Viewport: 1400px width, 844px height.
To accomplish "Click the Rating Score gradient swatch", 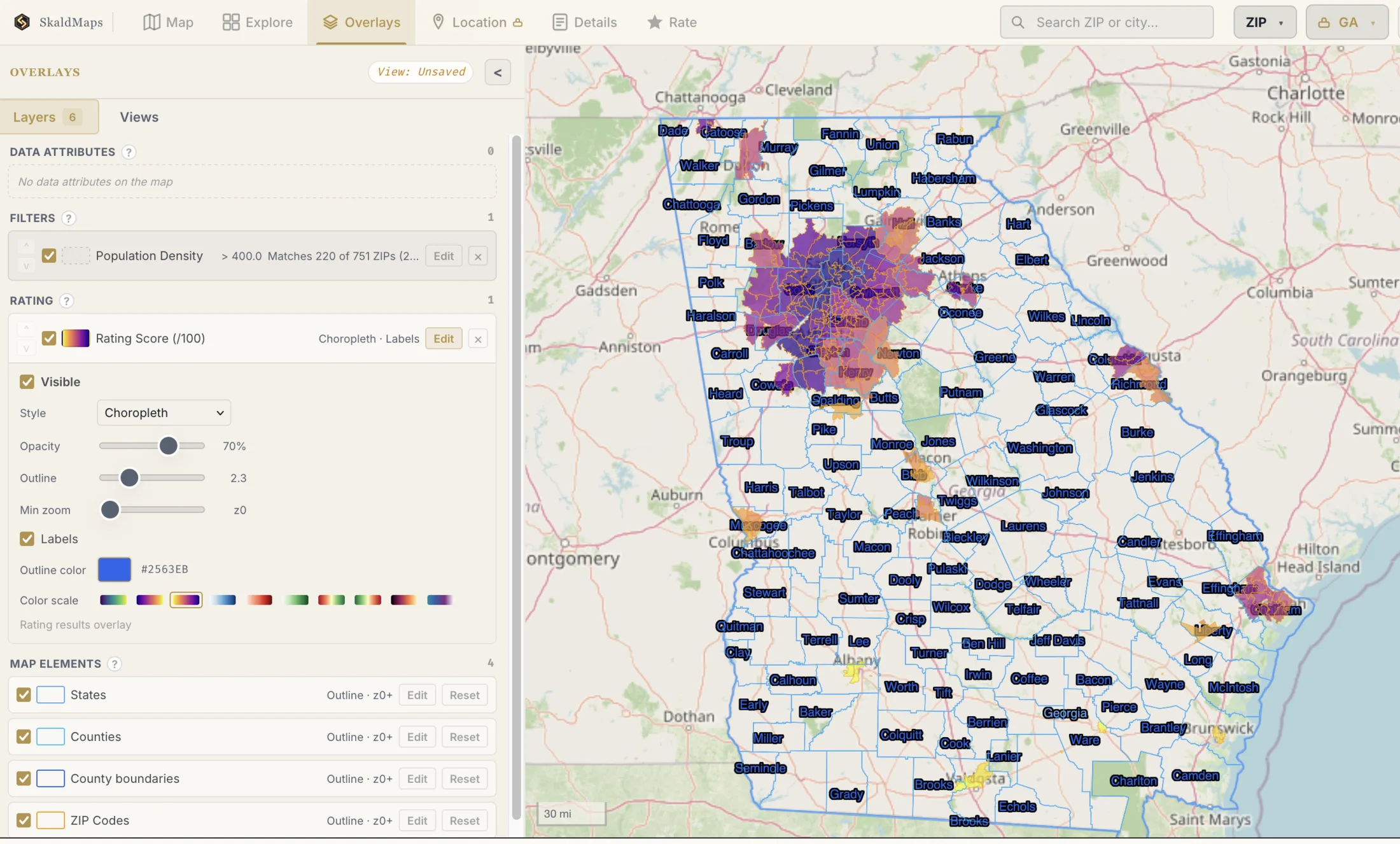I will pyautogui.click(x=75, y=338).
